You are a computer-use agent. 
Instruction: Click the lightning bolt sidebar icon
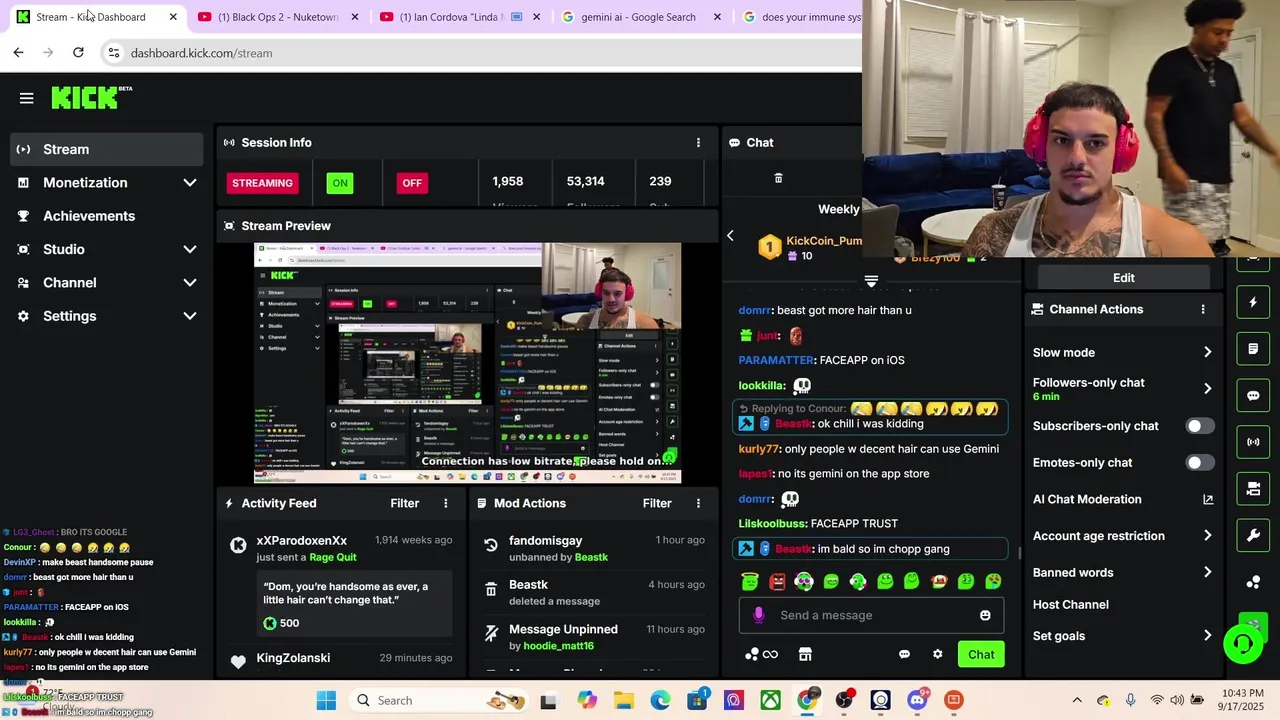click(x=1253, y=302)
